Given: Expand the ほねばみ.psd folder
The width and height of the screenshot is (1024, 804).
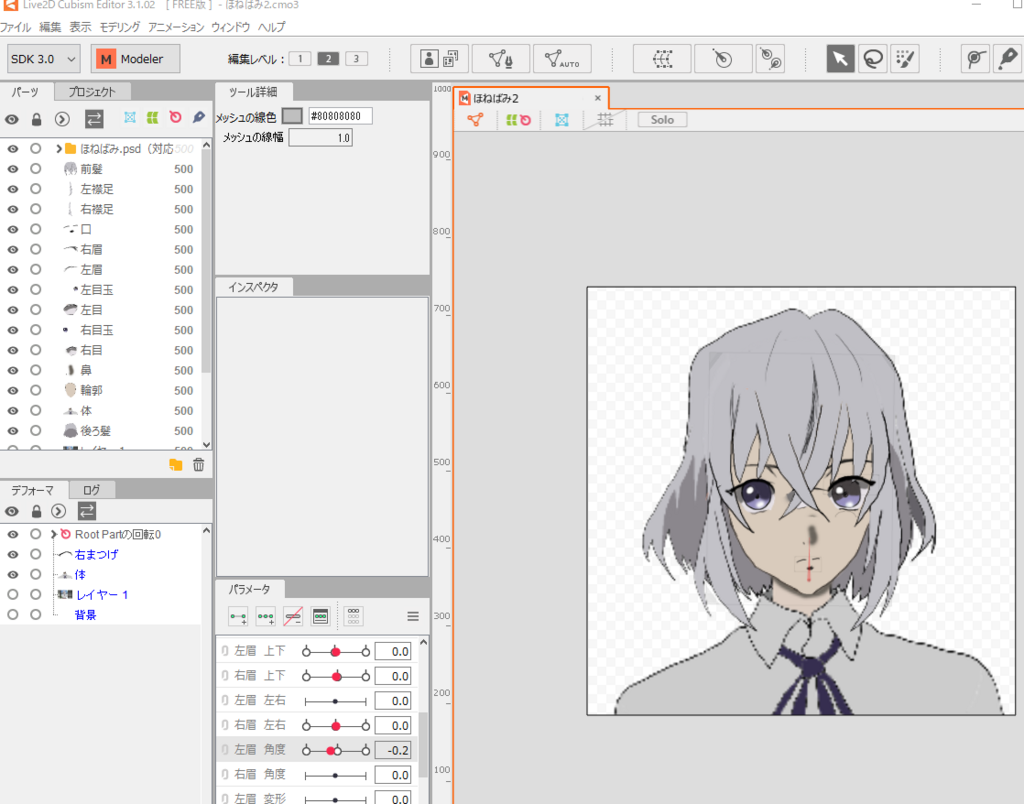Looking at the screenshot, I should (59, 149).
